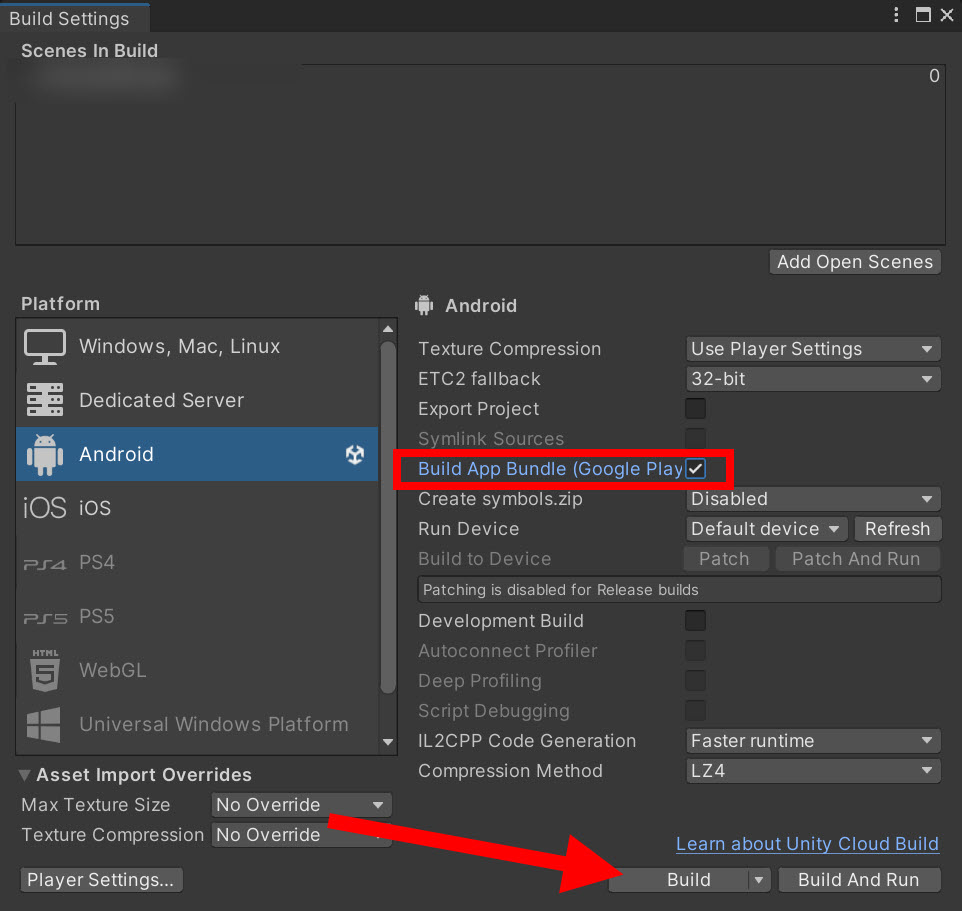
Task: Click the Universal Windows Platform logo icon
Action: coord(44,725)
